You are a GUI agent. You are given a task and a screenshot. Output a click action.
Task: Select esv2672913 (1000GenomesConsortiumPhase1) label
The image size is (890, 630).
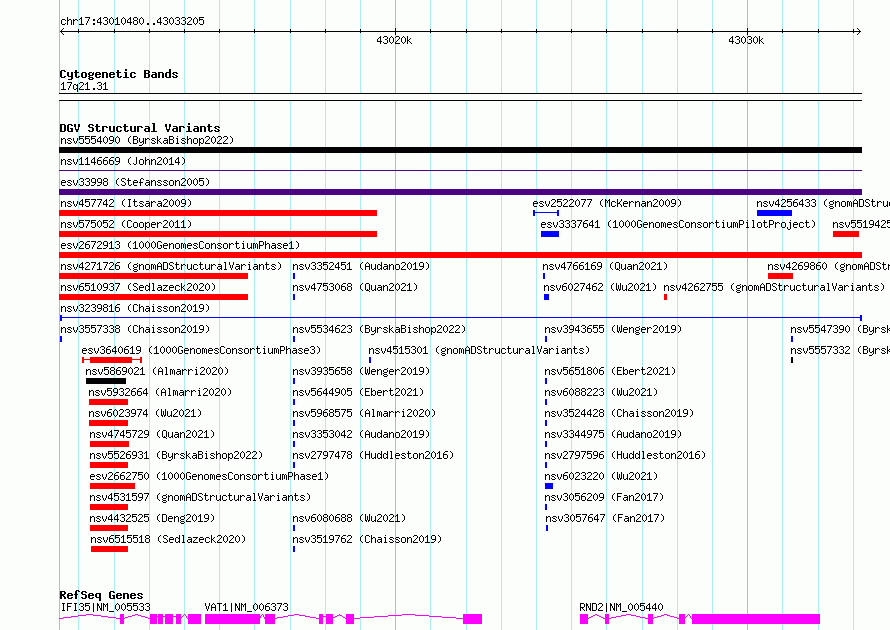point(180,245)
